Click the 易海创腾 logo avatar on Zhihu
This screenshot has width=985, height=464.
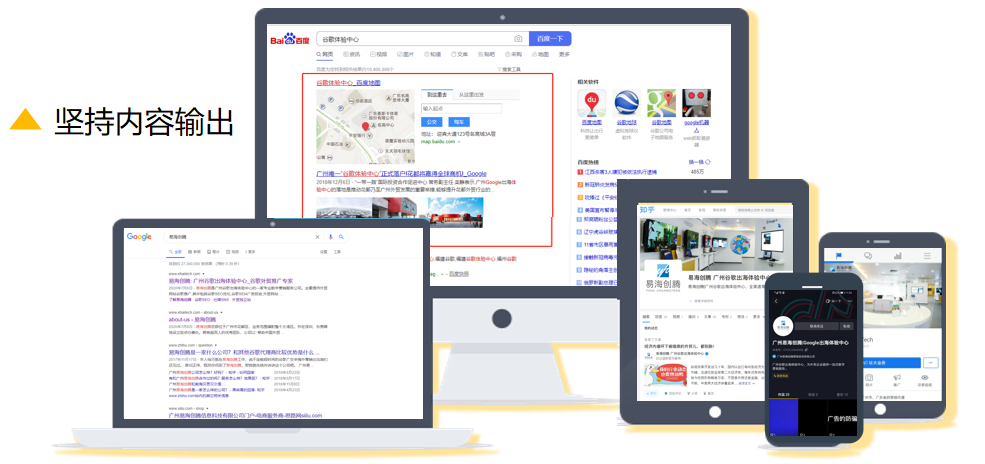click(x=663, y=278)
